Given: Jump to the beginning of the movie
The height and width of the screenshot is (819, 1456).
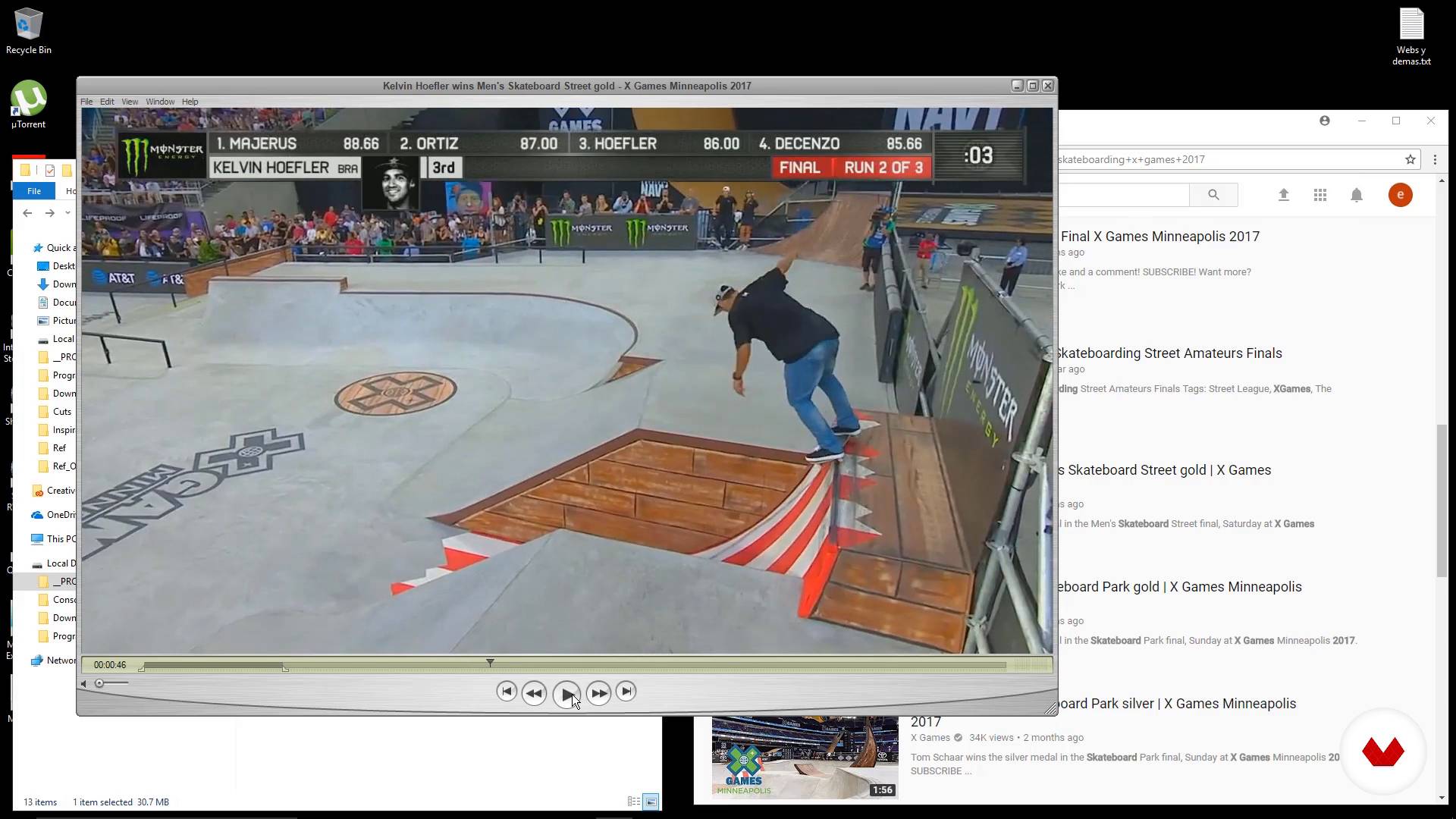Looking at the screenshot, I should pyautogui.click(x=507, y=692).
